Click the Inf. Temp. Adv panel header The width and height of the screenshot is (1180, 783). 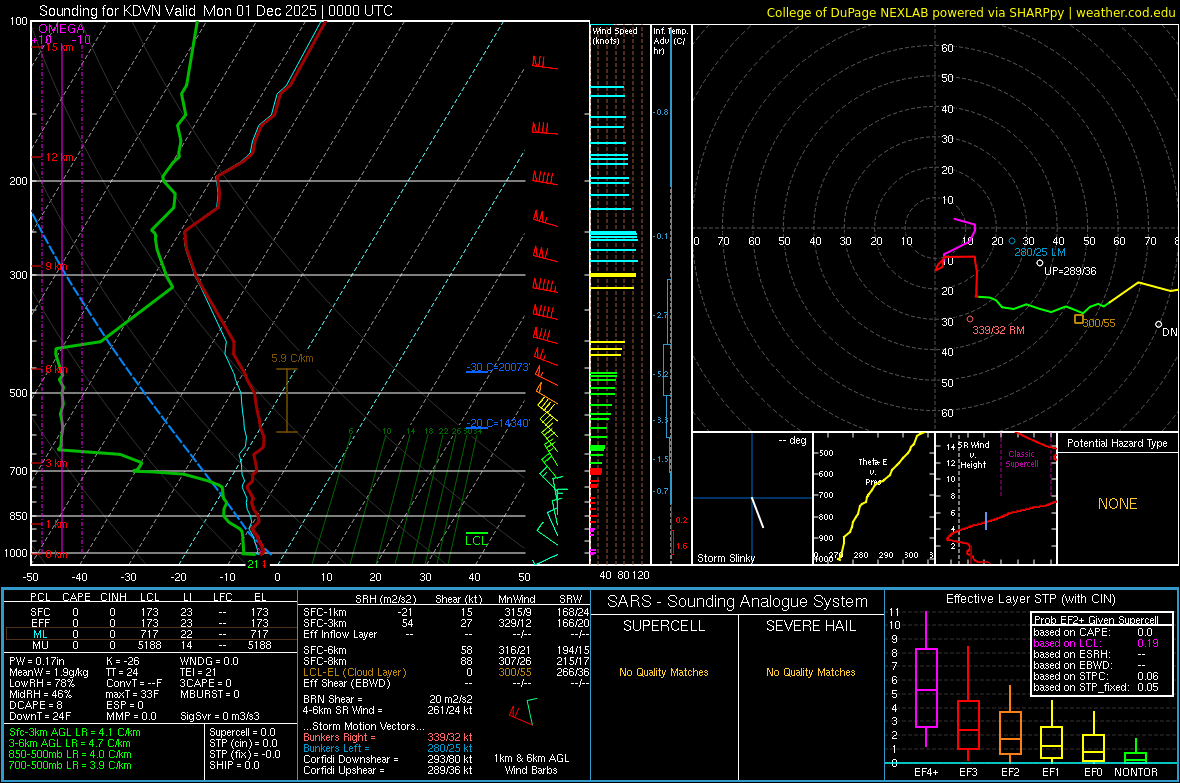coord(670,41)
